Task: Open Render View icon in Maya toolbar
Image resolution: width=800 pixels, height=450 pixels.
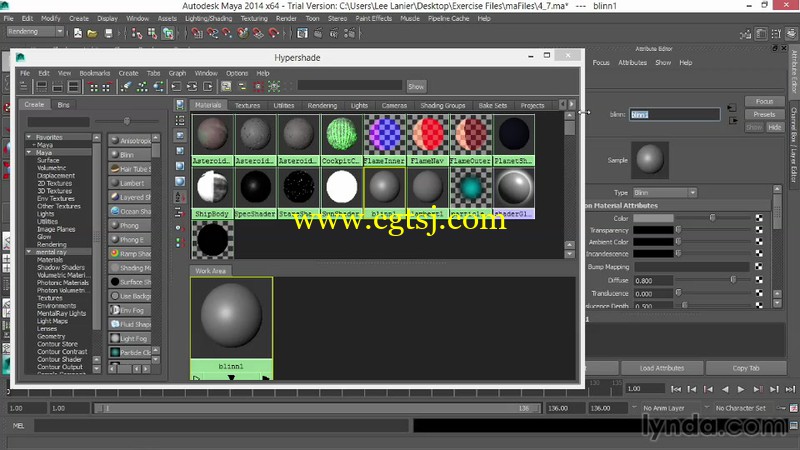Action: [303, 33]
